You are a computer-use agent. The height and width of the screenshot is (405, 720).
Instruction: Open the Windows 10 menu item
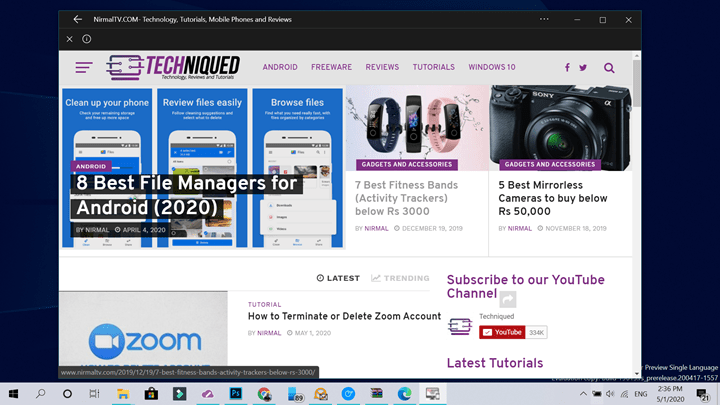(492, 67)
